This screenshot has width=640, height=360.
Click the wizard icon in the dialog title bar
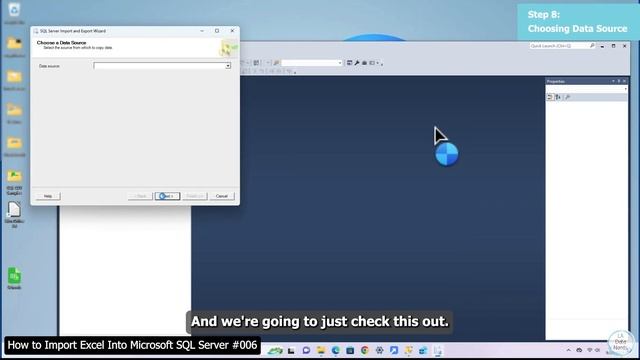pyautogui.click(x=36, y=31)
